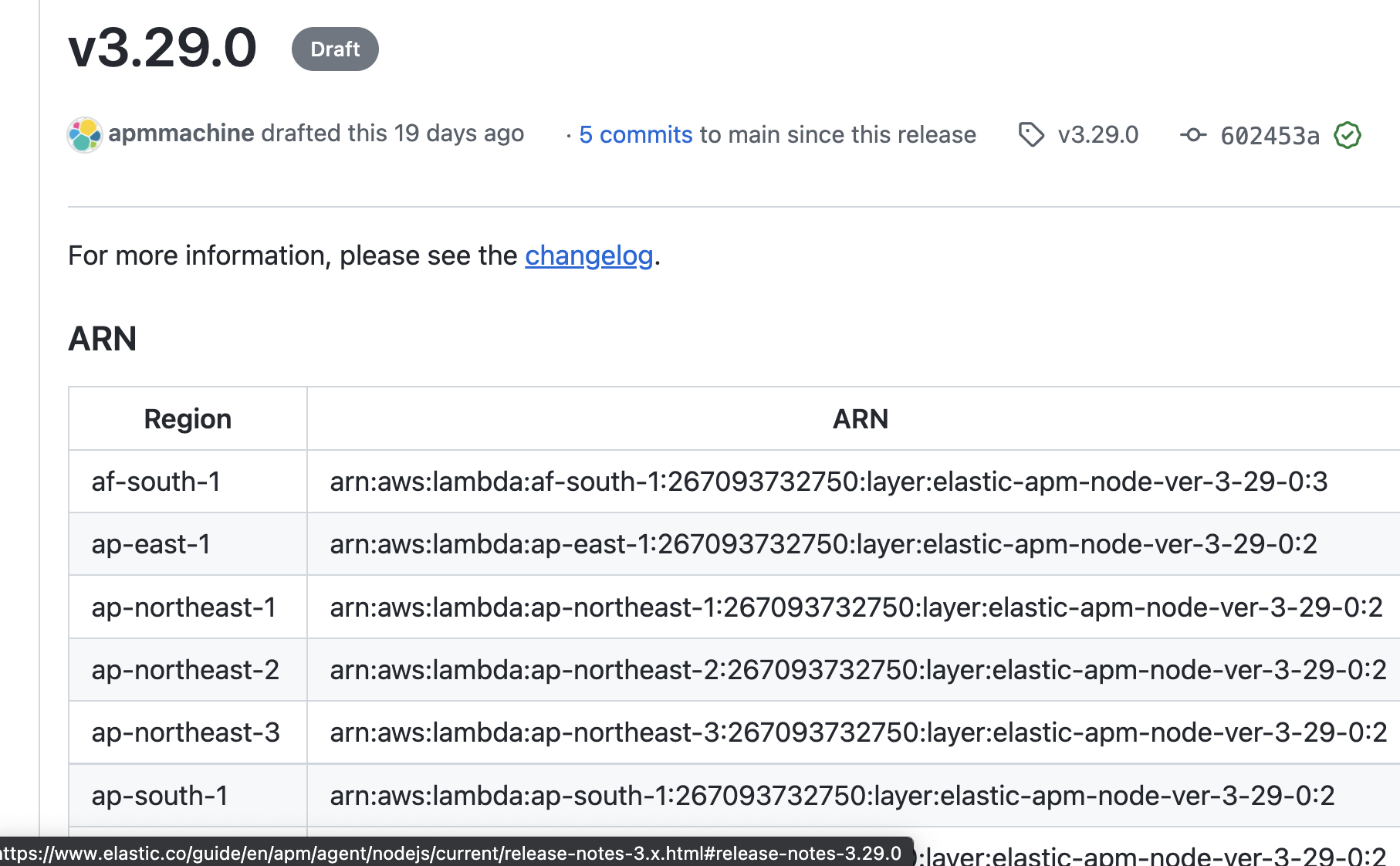Click the commit icon beside 602453a
The height and width of the screenshot is (866, 1400).
[1193, 135]
